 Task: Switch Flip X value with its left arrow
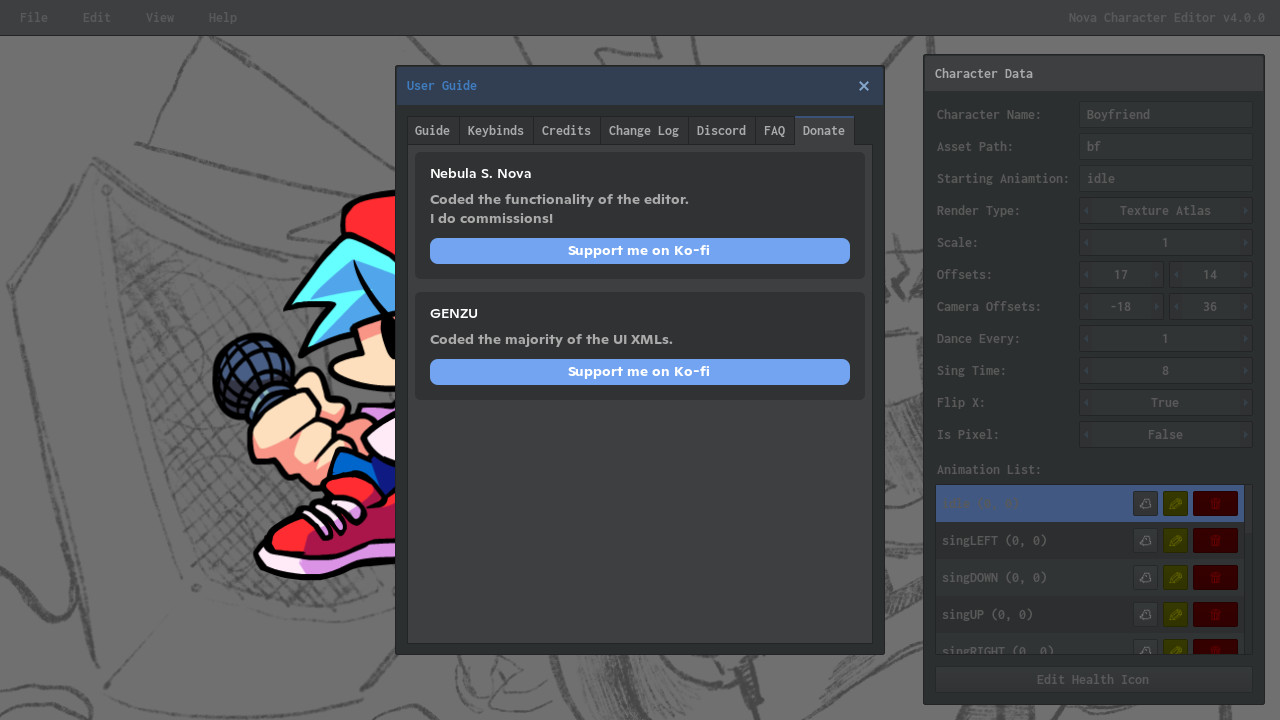pyautogui.click(x=1086, y=403)
